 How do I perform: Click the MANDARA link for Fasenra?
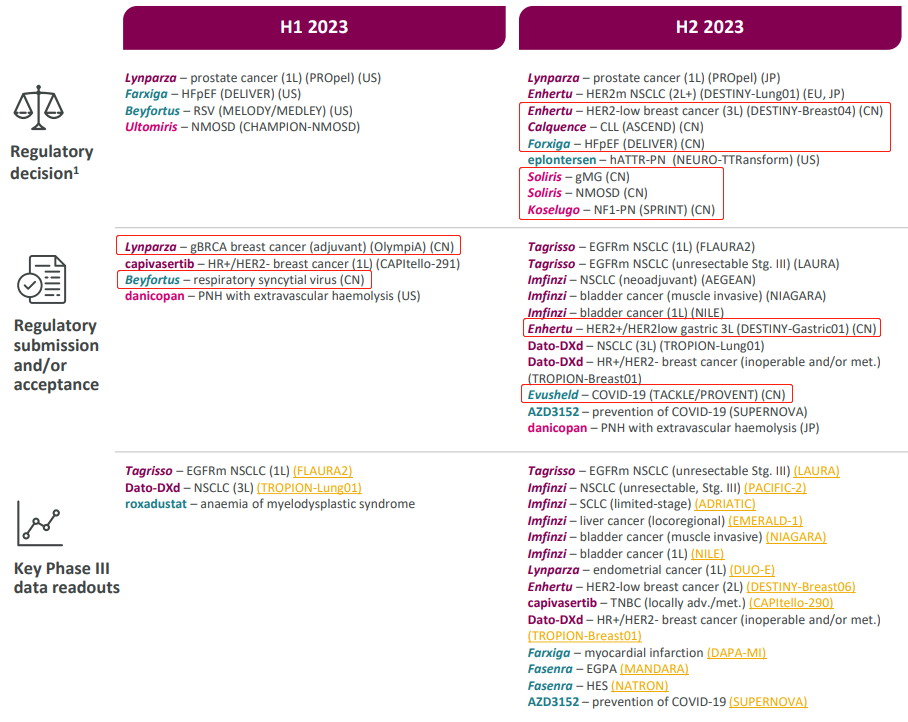tap(654, 669)
